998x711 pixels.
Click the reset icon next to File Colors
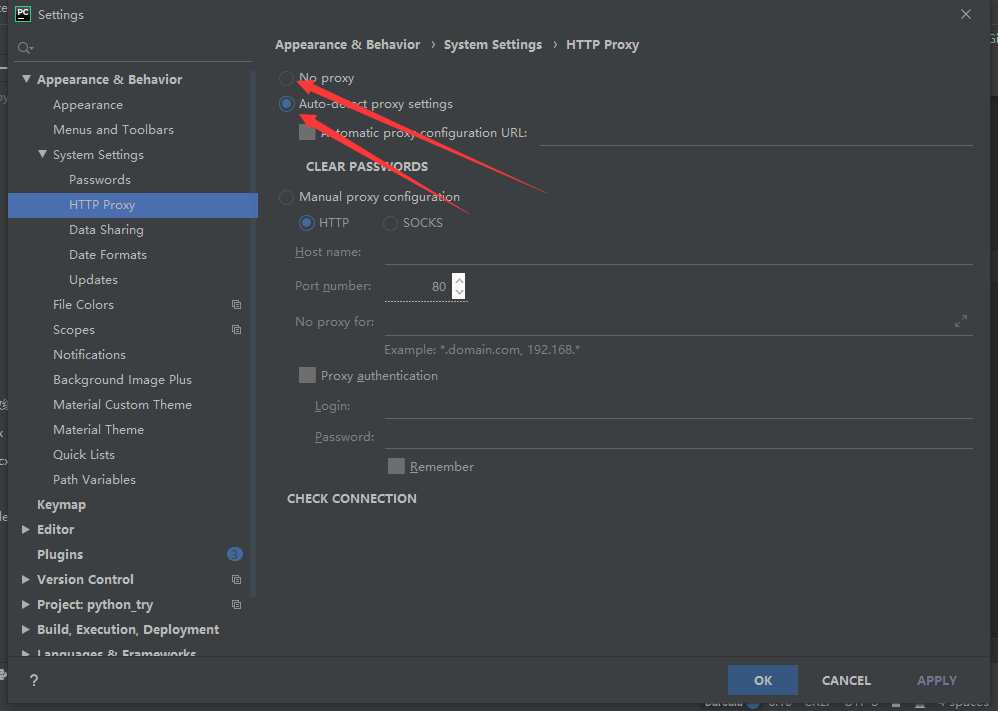pyautogui.click(x=236, y=304)
